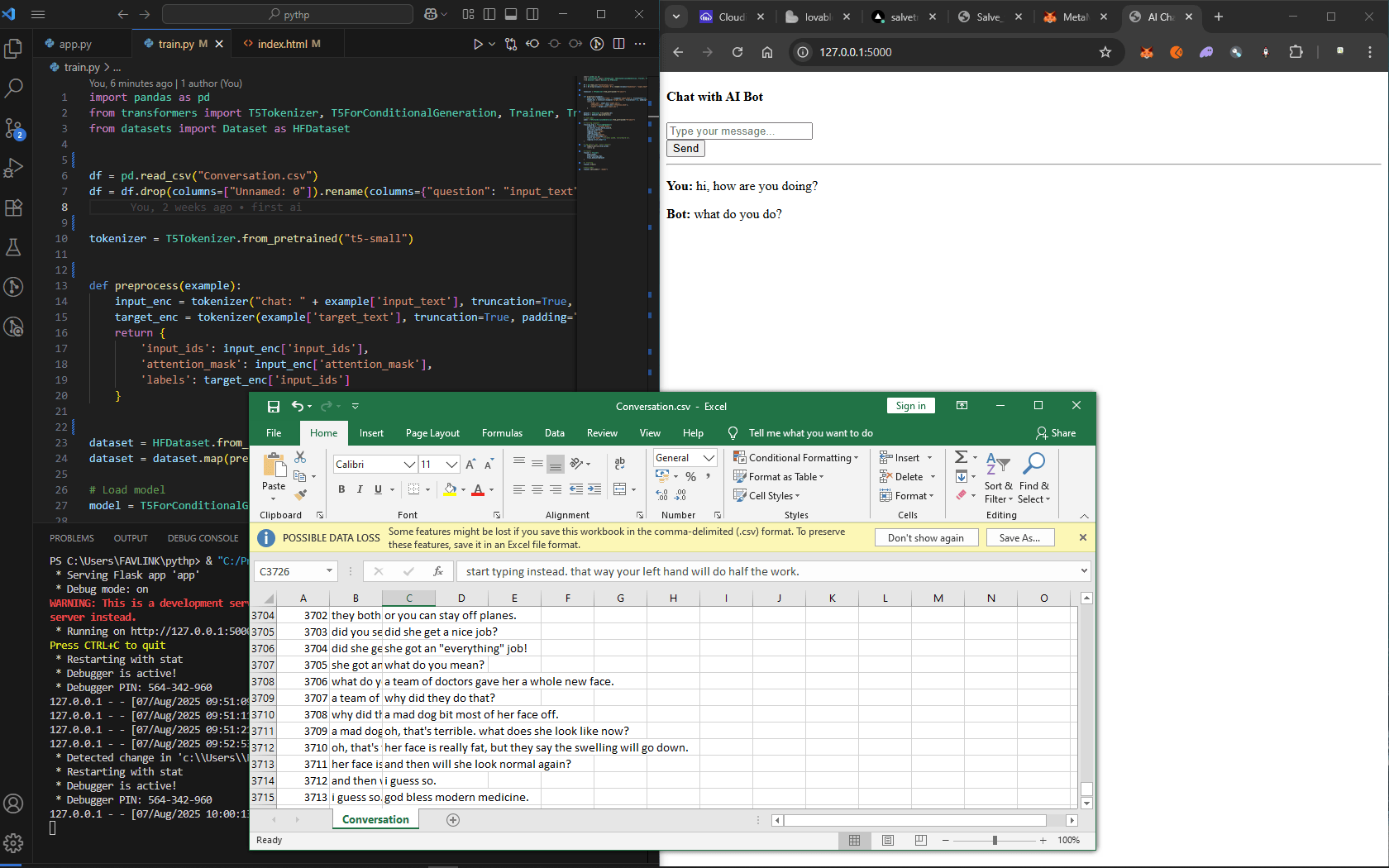Toggle Italic formatting in Excel
Image resolution: width=1389 pixels, height=868 pixels.
tap(360, 489)
